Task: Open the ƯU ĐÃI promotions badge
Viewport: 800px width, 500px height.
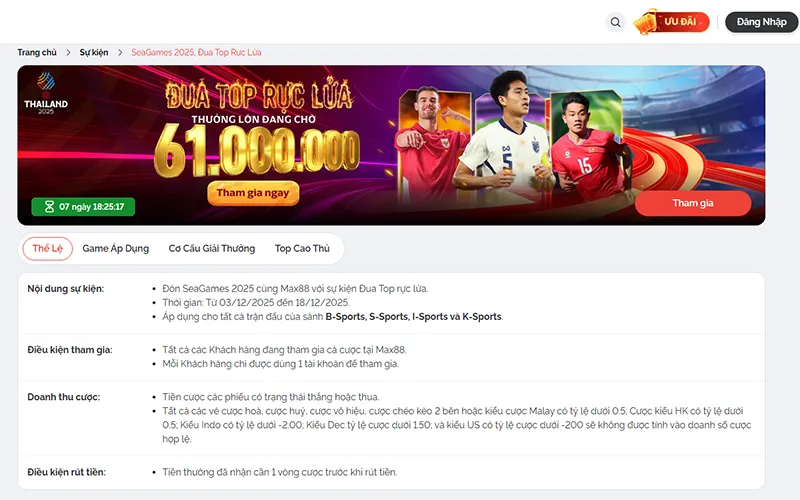Action: (671, 22)
